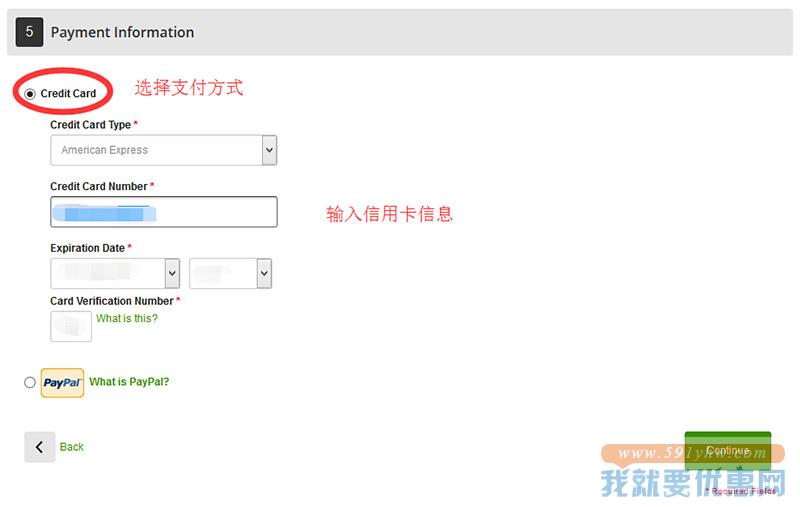
Task: Click the 'Credit Card Type' label
Action: [x=90, y=124]
